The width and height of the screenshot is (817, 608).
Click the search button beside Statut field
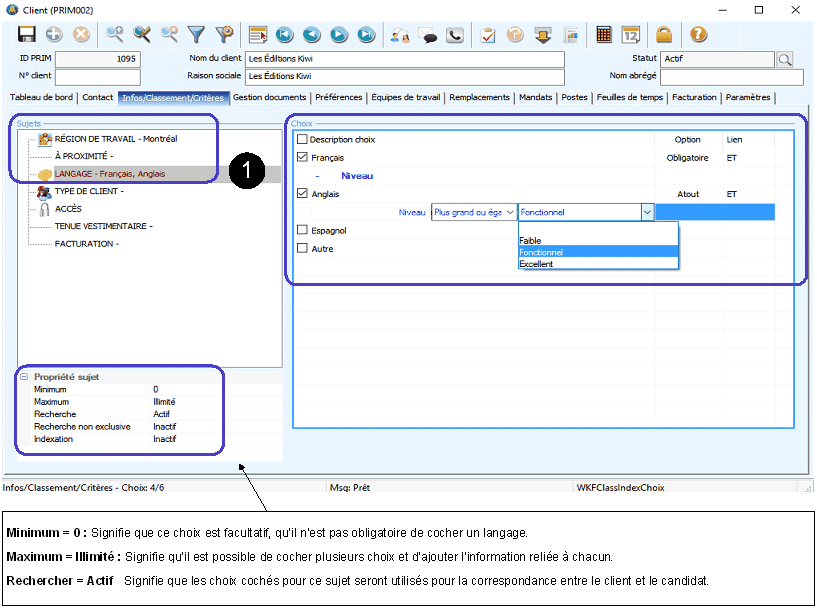[785, 59]
